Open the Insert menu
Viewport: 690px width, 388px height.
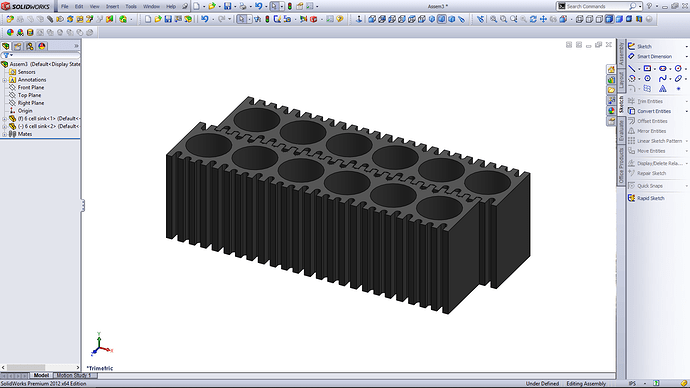[x=112, y=7]
